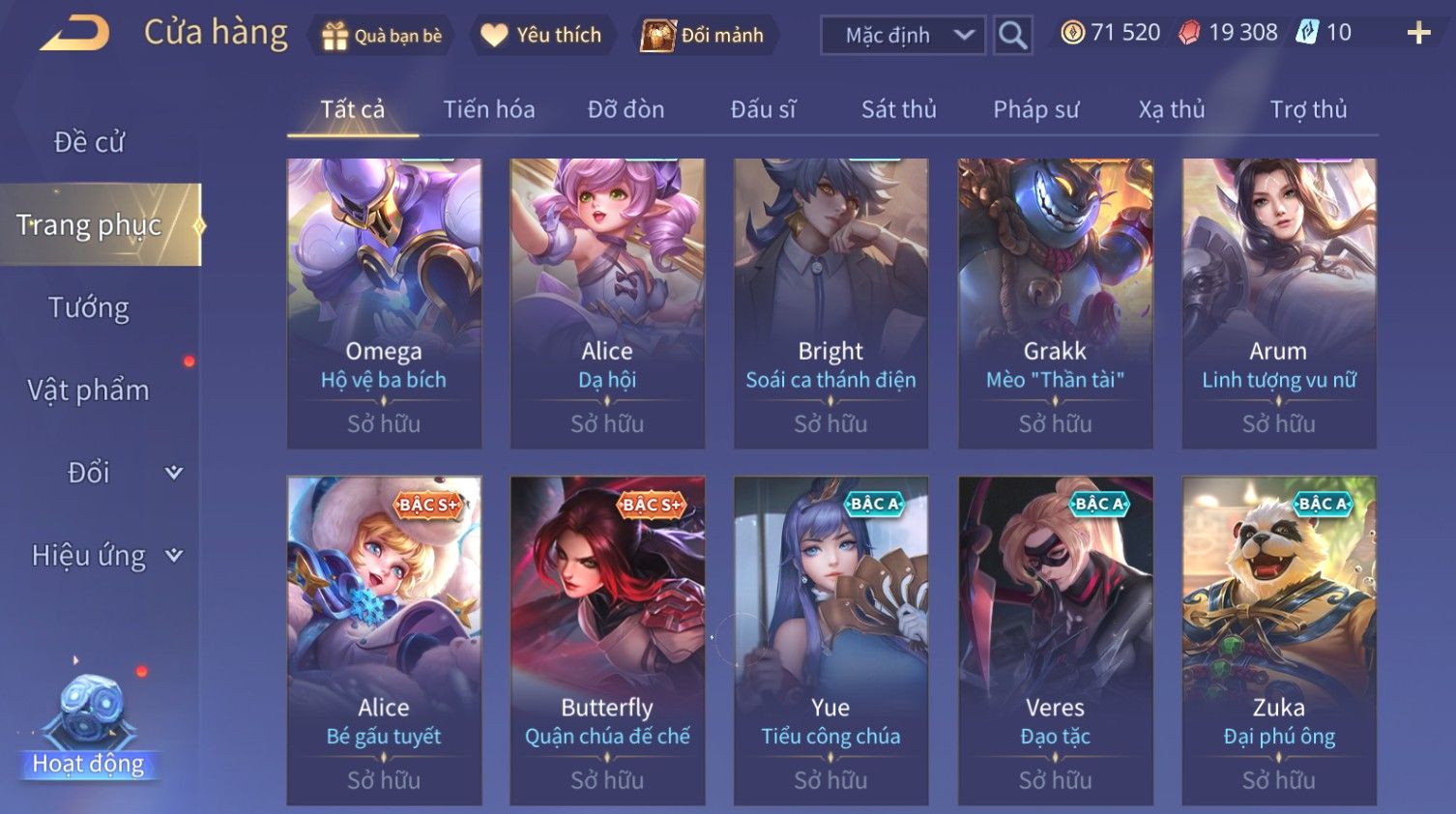The image size is (1456, 814).
Task: Switch to the Sát thủ tab
Action: point(899,109)
